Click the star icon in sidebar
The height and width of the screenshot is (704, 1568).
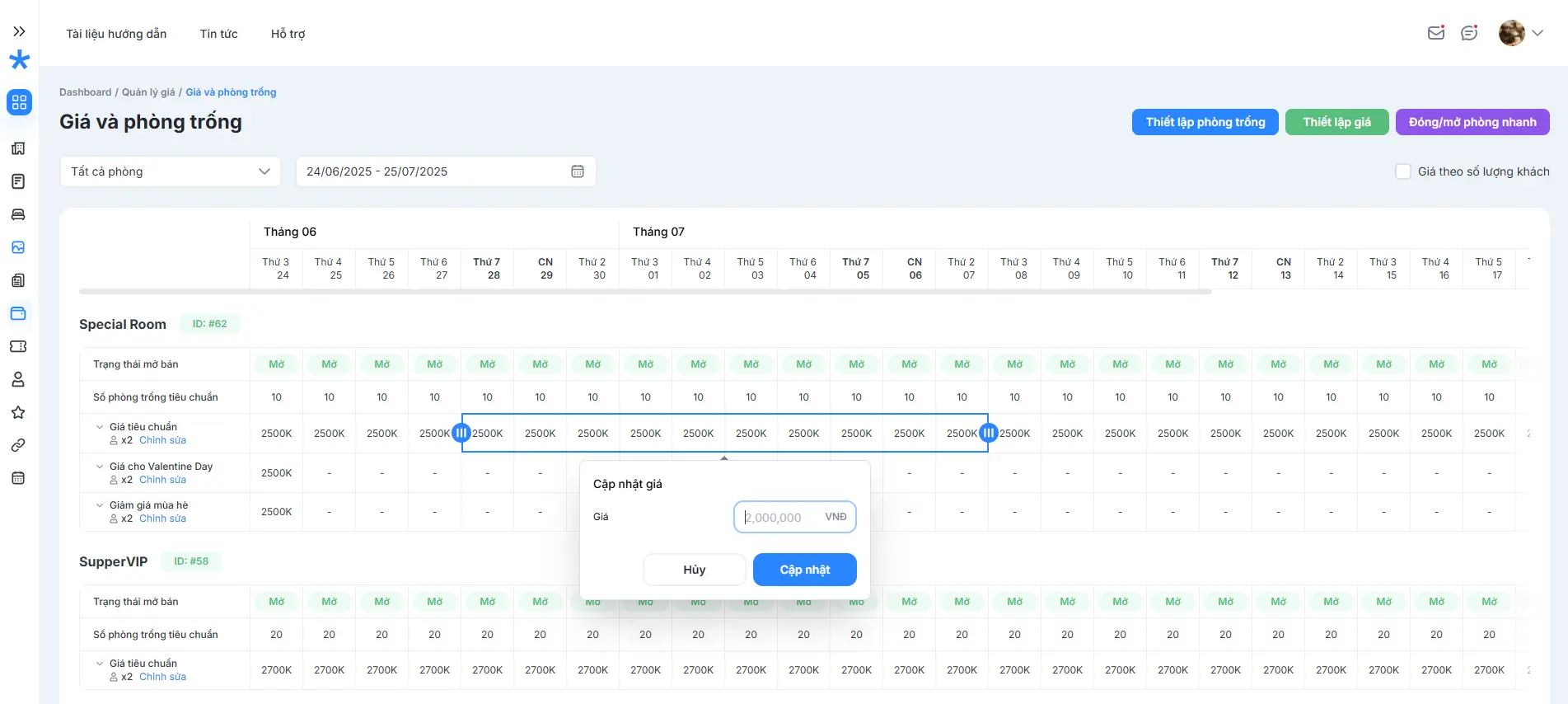(x=18, y=412)
